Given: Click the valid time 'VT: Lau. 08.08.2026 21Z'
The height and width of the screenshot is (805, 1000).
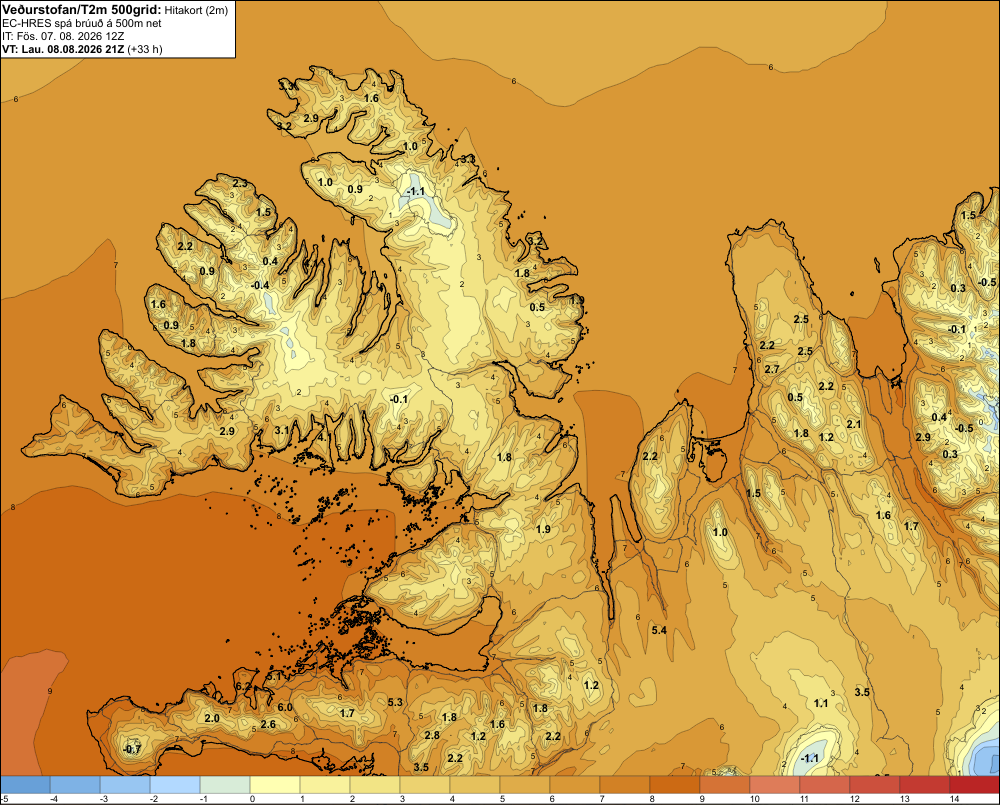Looking at the screenshot, I should [64, 49].
